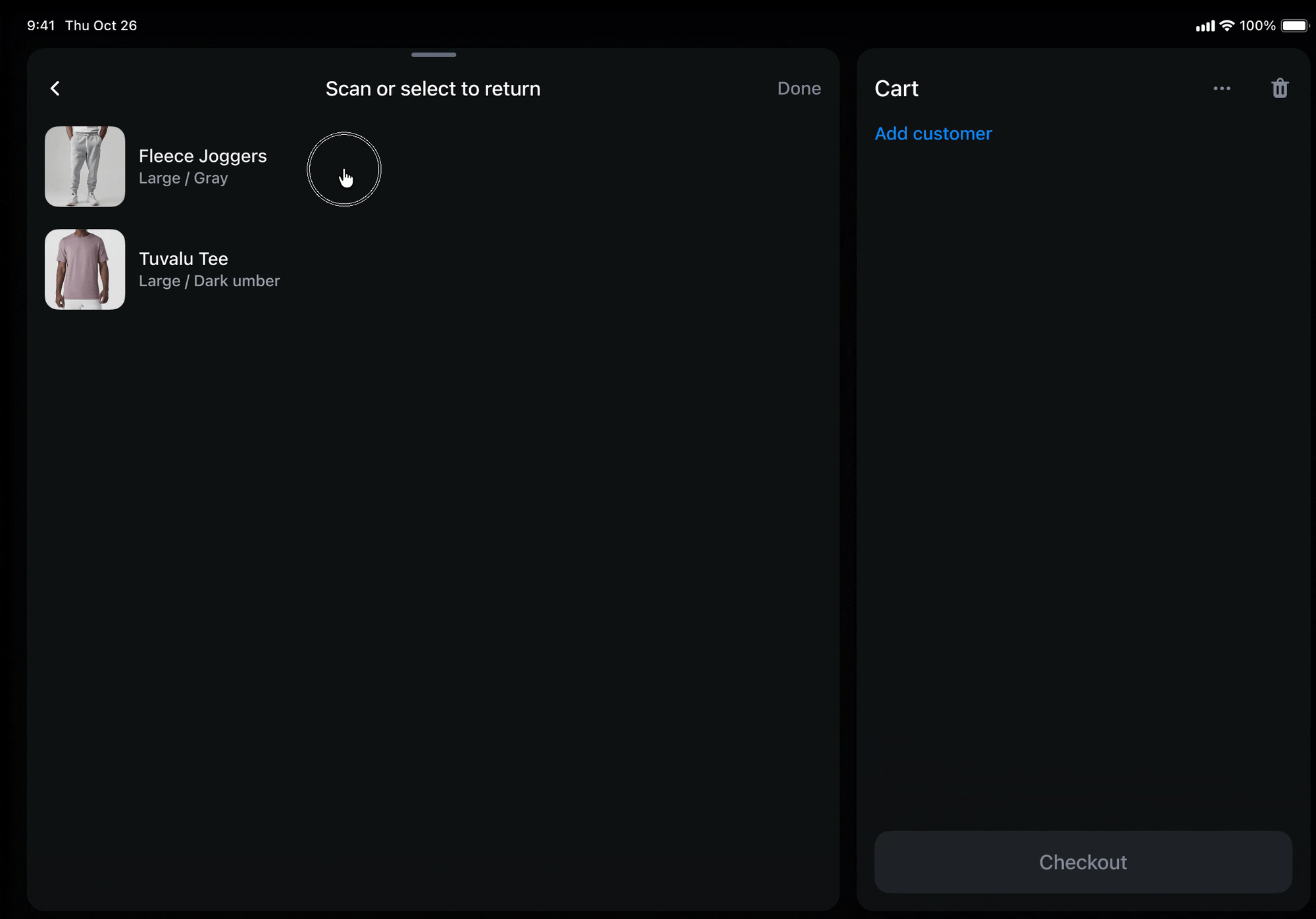Screen dimensions: 1316x919
Task: Tap the cellular signal bars icon
Action: click(x=1205, y=26)
